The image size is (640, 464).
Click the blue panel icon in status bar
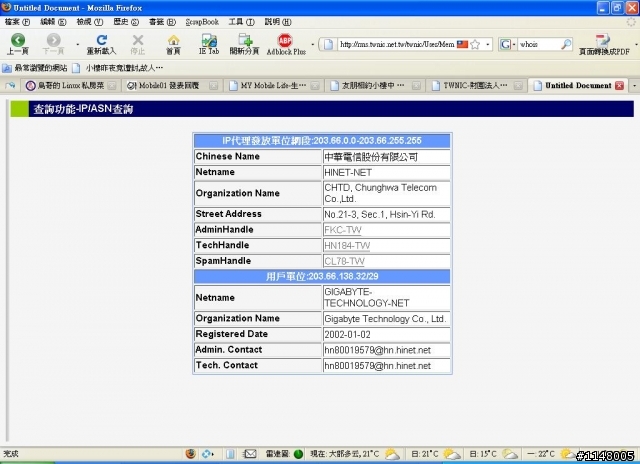click(x=230, y=453)
